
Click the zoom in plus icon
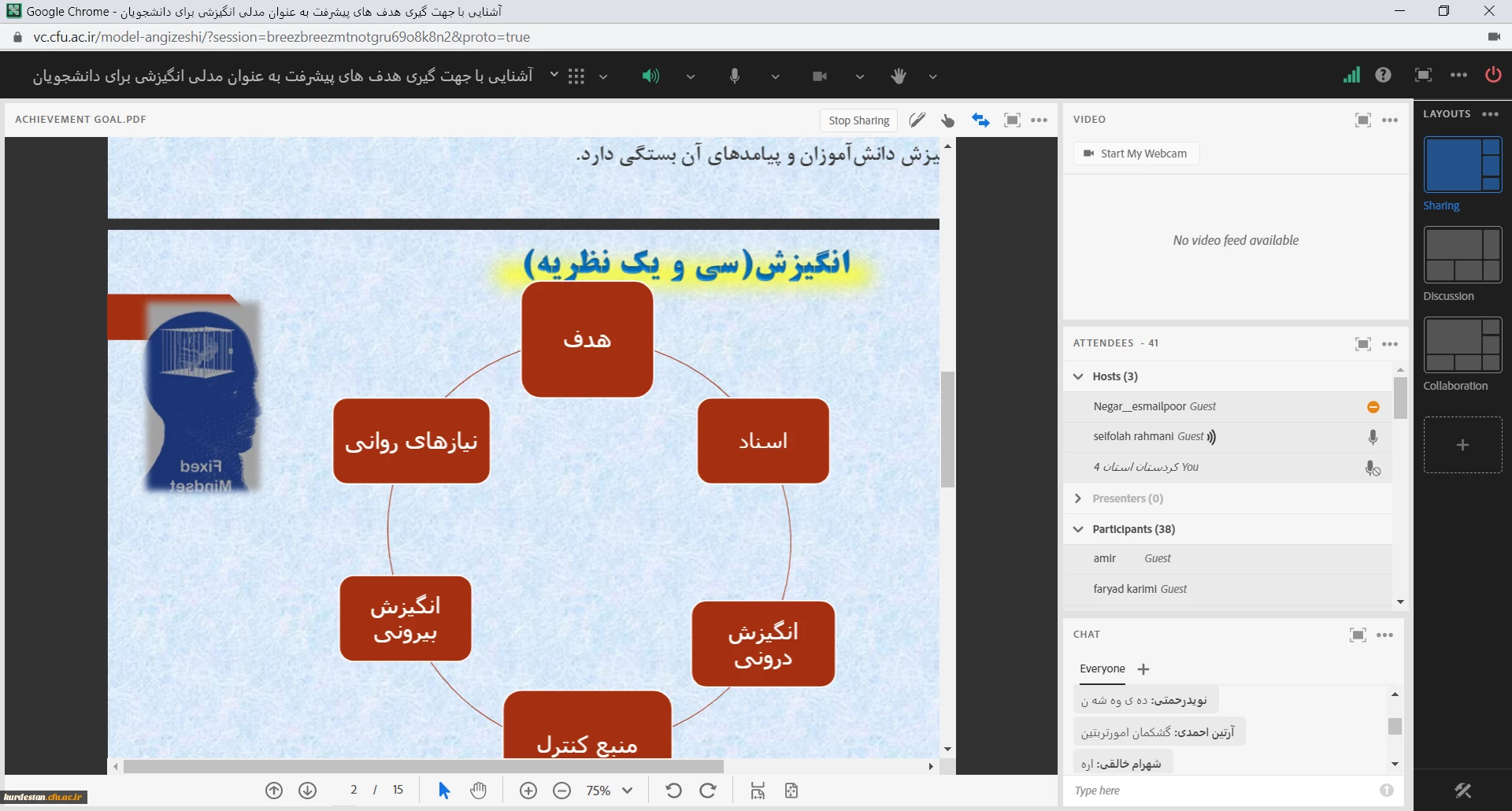point(528,791)
